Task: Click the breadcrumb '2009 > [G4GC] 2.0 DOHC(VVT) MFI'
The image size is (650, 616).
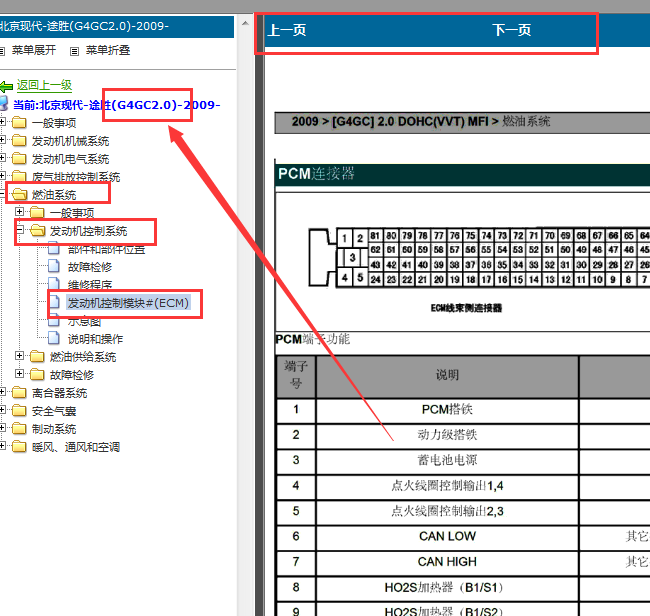Action: click(390, 121)
